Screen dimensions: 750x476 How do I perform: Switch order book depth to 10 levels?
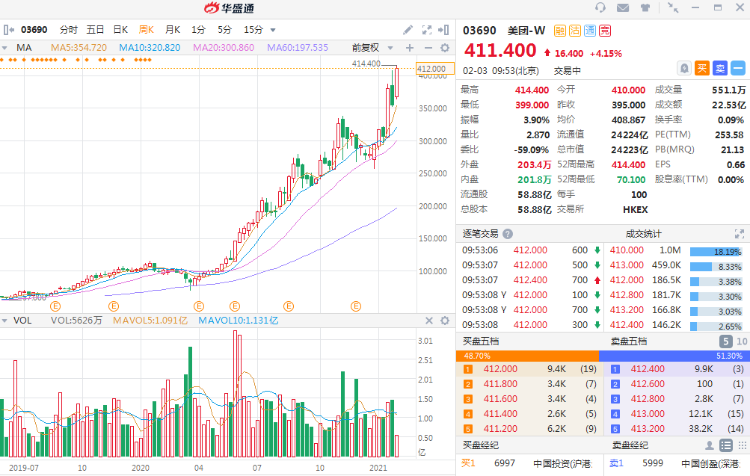click(x=739, y=342)
